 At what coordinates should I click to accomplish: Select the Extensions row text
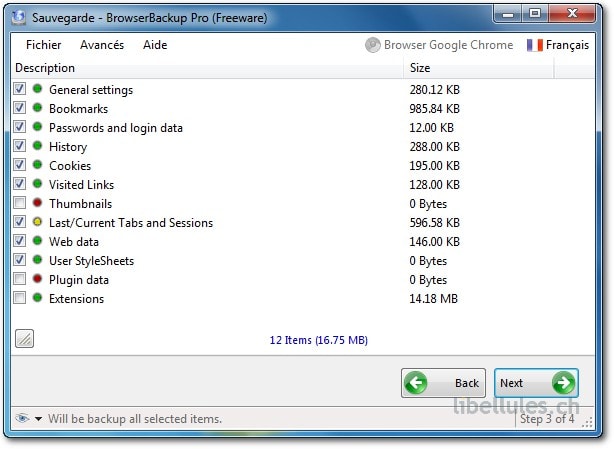pyautogui.click(x=76, y=299)
